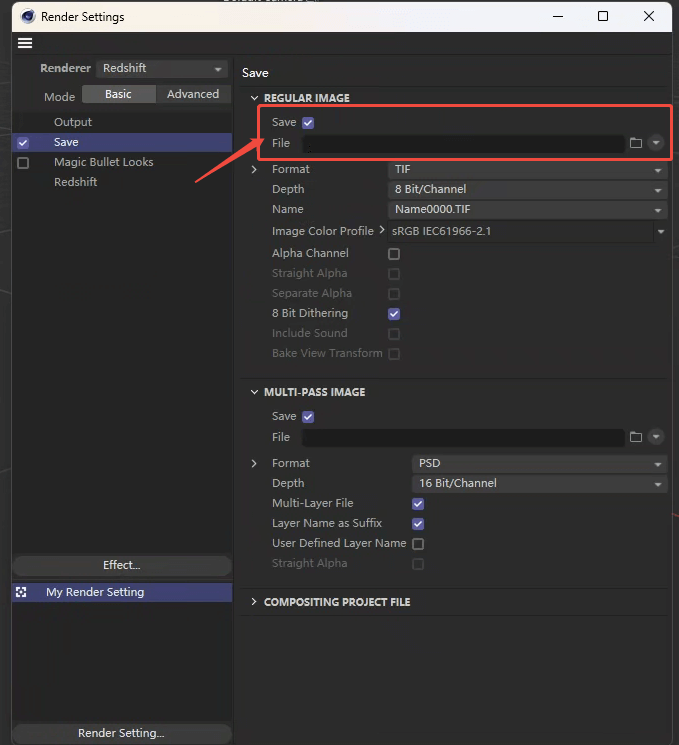
Task: Click the My Render Setting preset icon
Action: point(21,592)
